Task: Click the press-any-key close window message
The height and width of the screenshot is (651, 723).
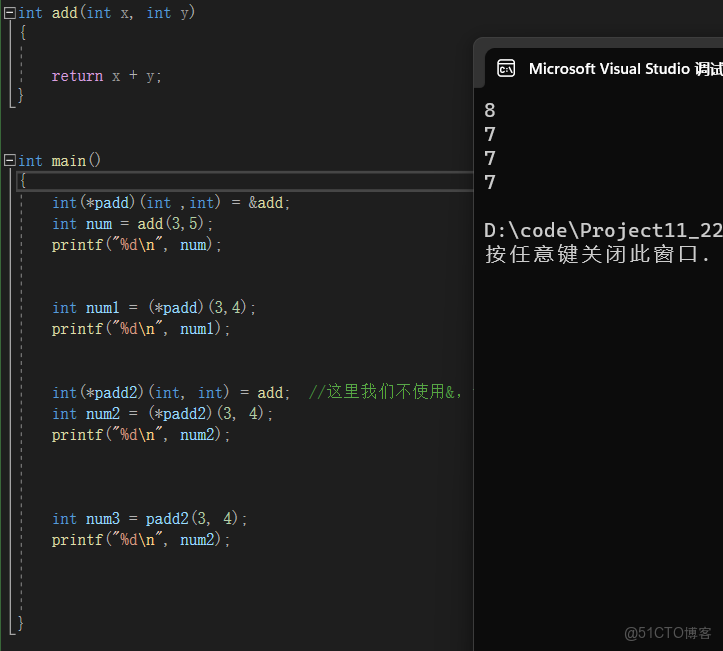Action: point(597,255)
